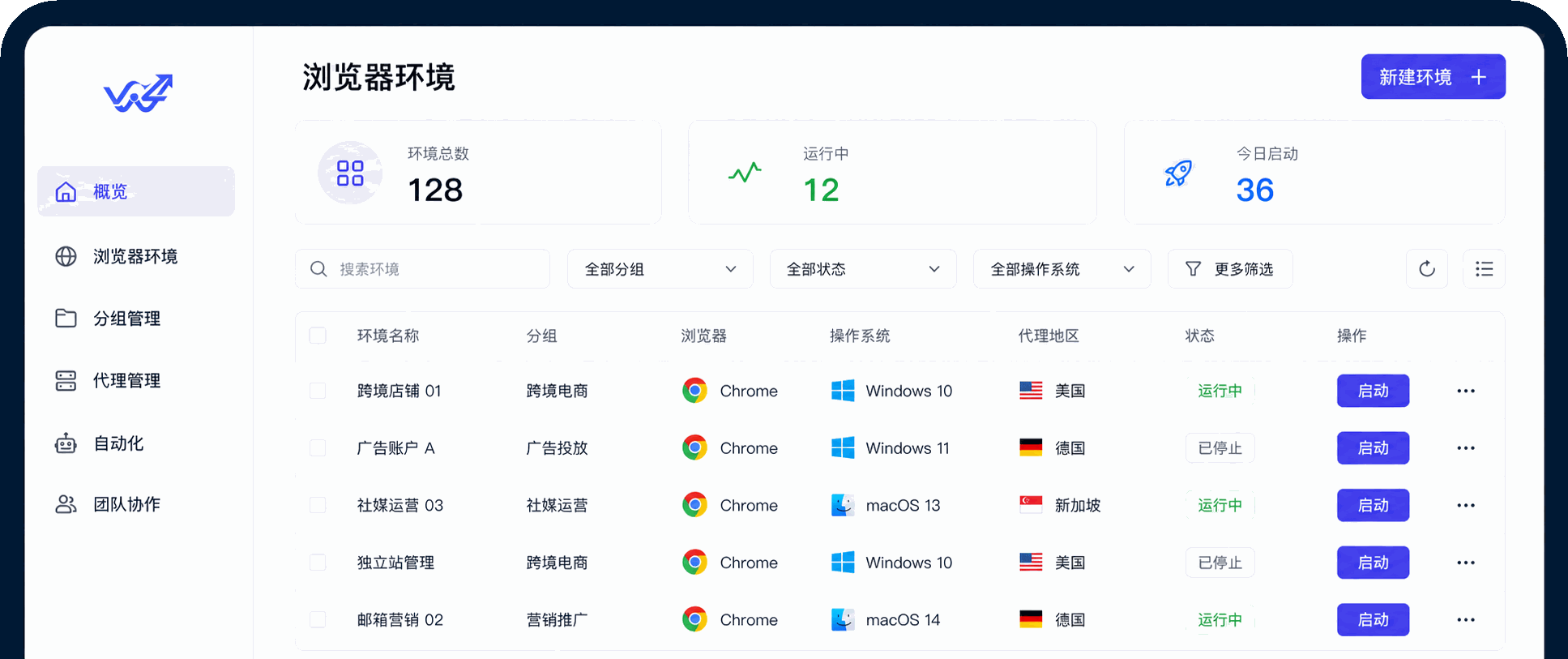This screenshot has width=1568, height=659.
Task: Select the 邮箱营销 02 row checkbox
Action: (x=318, y=620)
